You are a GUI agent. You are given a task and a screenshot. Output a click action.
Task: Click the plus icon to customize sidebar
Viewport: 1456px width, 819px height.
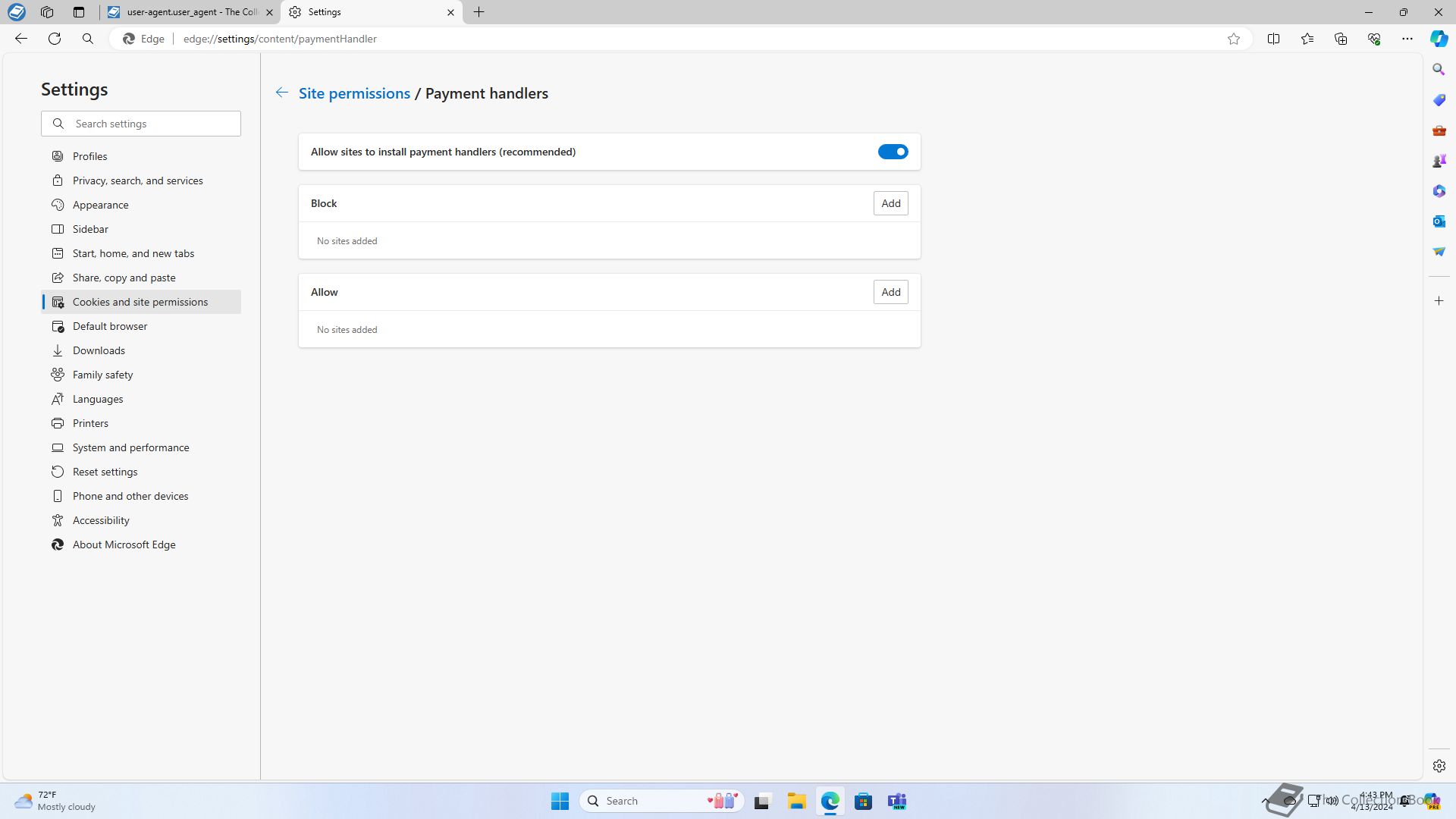pos(1439,301)
